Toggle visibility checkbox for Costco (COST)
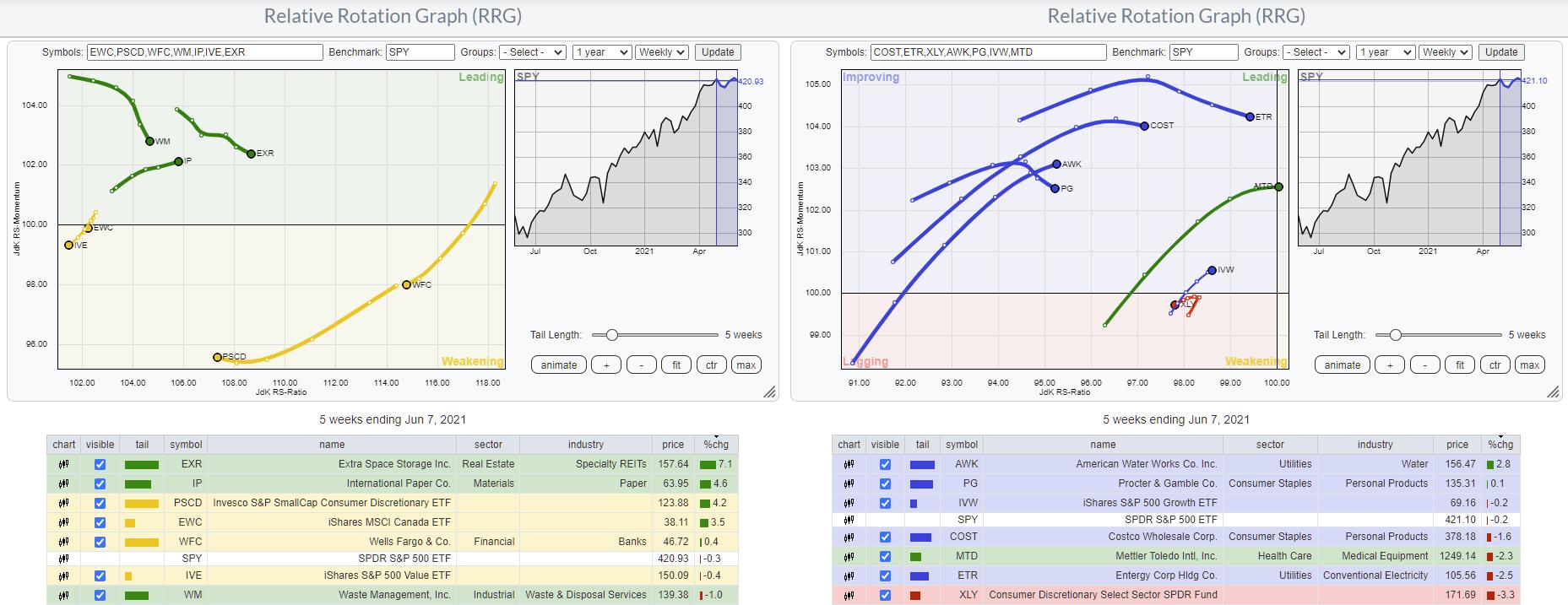The width and height of the screenshot is (1568, 605). 885,537
